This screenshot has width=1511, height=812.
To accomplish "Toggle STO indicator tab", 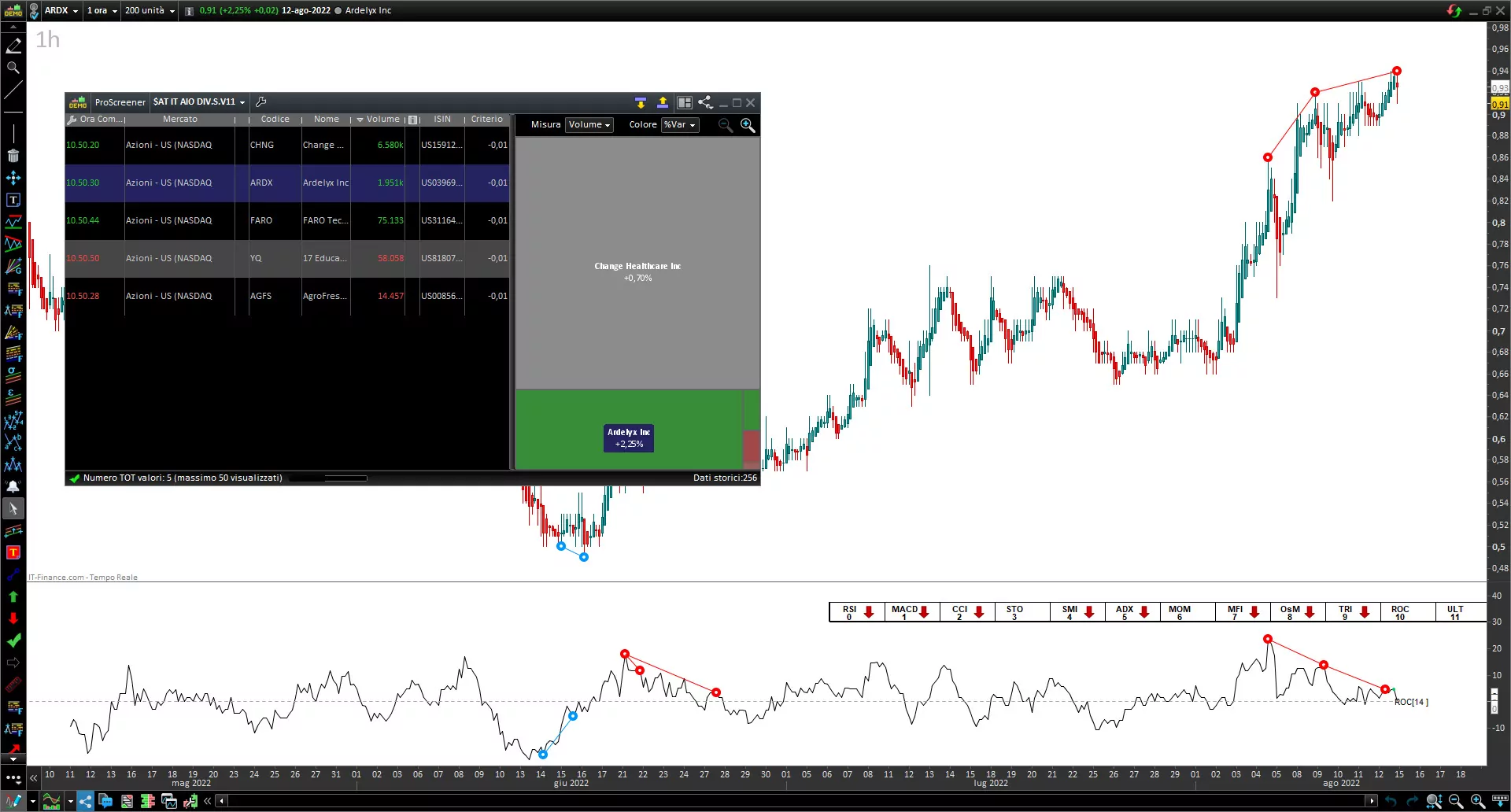I will (1022, 612).
